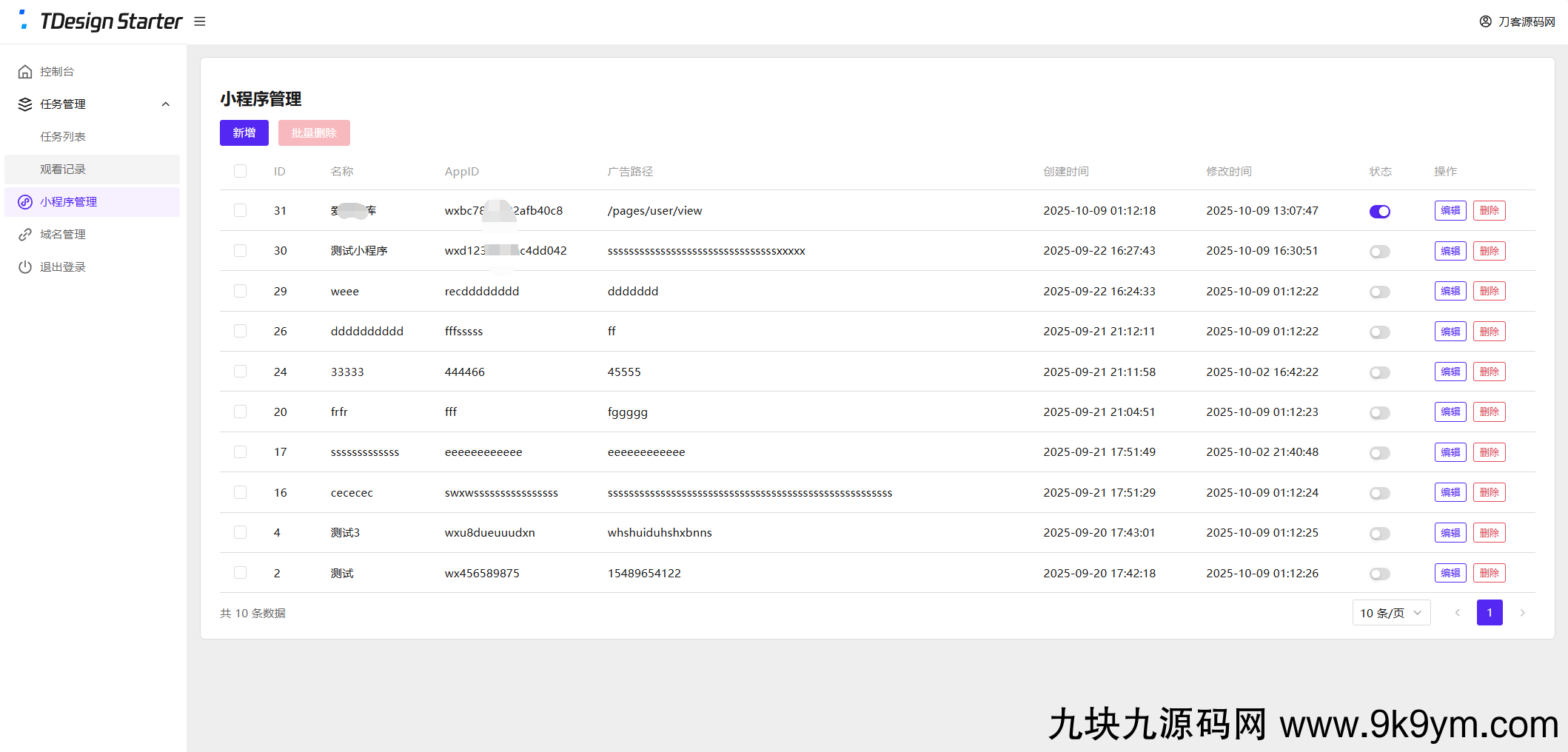Open 观看记录 in the sidebar
This screenshot has height=752, width=1568.
click(63, 169)
